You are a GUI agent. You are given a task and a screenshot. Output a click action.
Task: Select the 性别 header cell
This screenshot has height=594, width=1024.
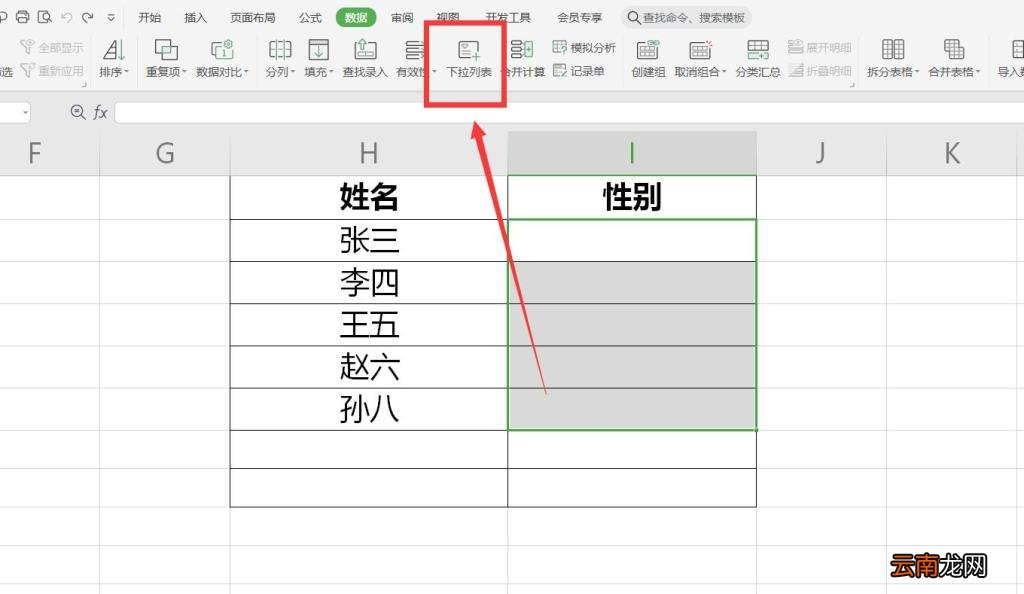tap(632, 197)
